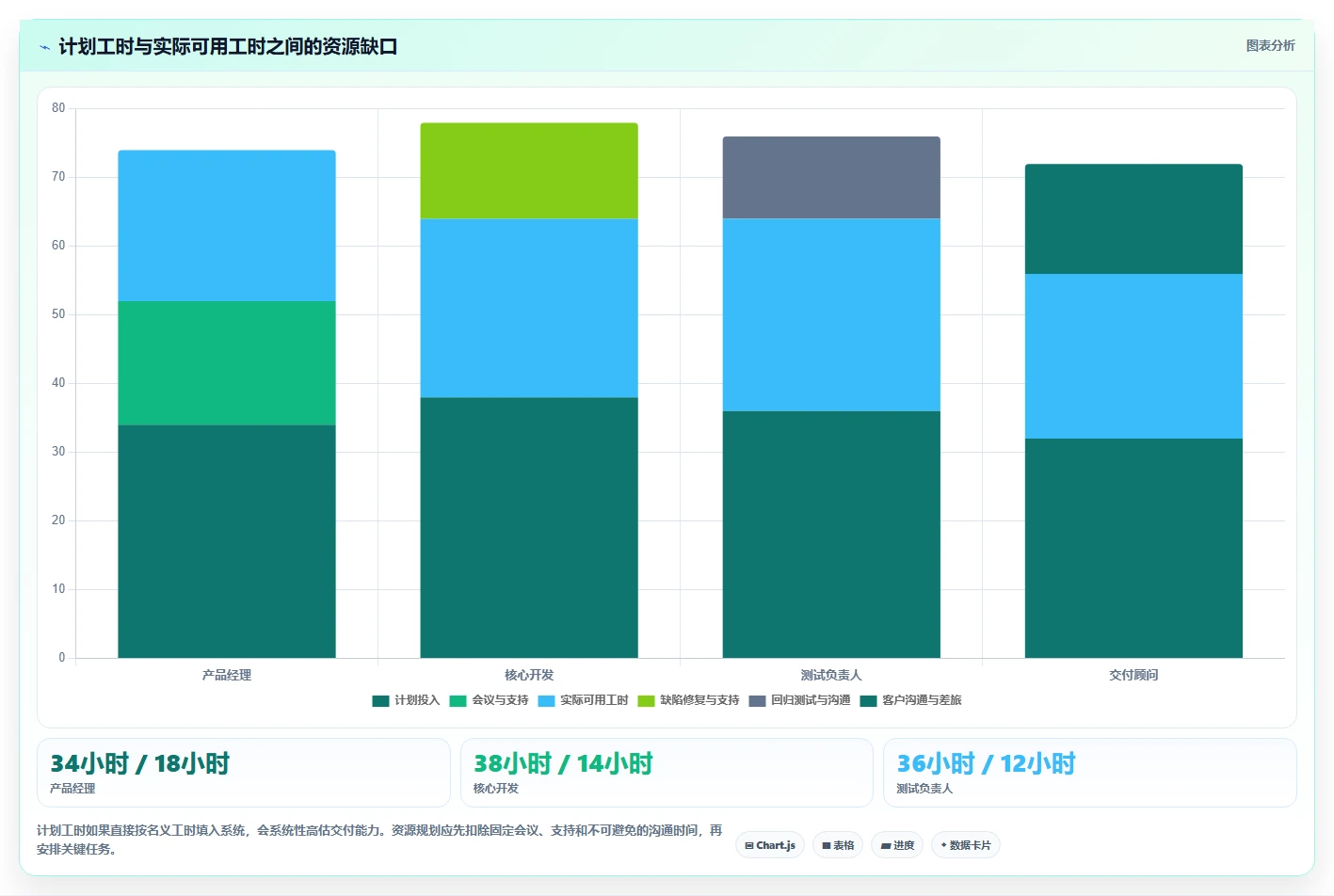1334x896 pixels.
Task: Select the 34小时 / 18小时 产品经理 card
Action: point(244,773)
